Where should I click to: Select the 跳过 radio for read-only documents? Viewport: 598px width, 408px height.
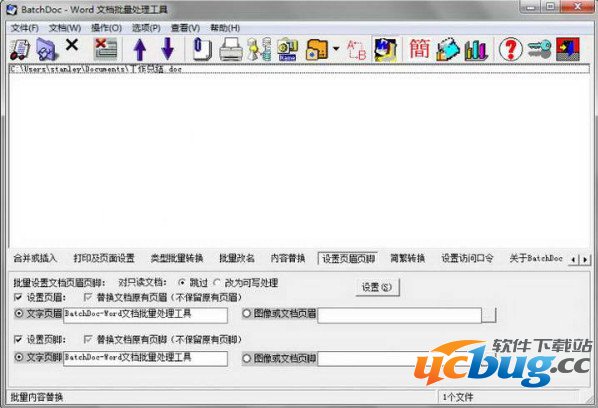point(182,283)
